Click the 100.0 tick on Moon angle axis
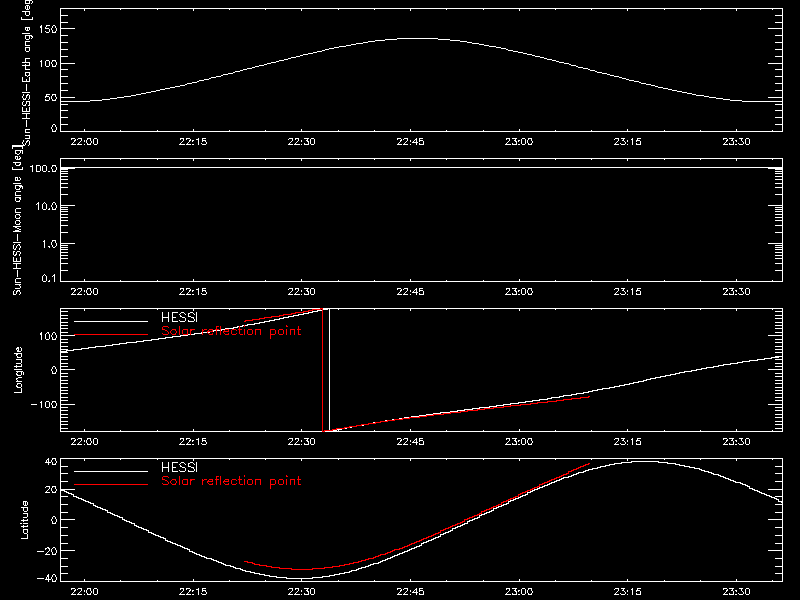The height and width of the screenshot is (600, 800). tap(43, 168)
